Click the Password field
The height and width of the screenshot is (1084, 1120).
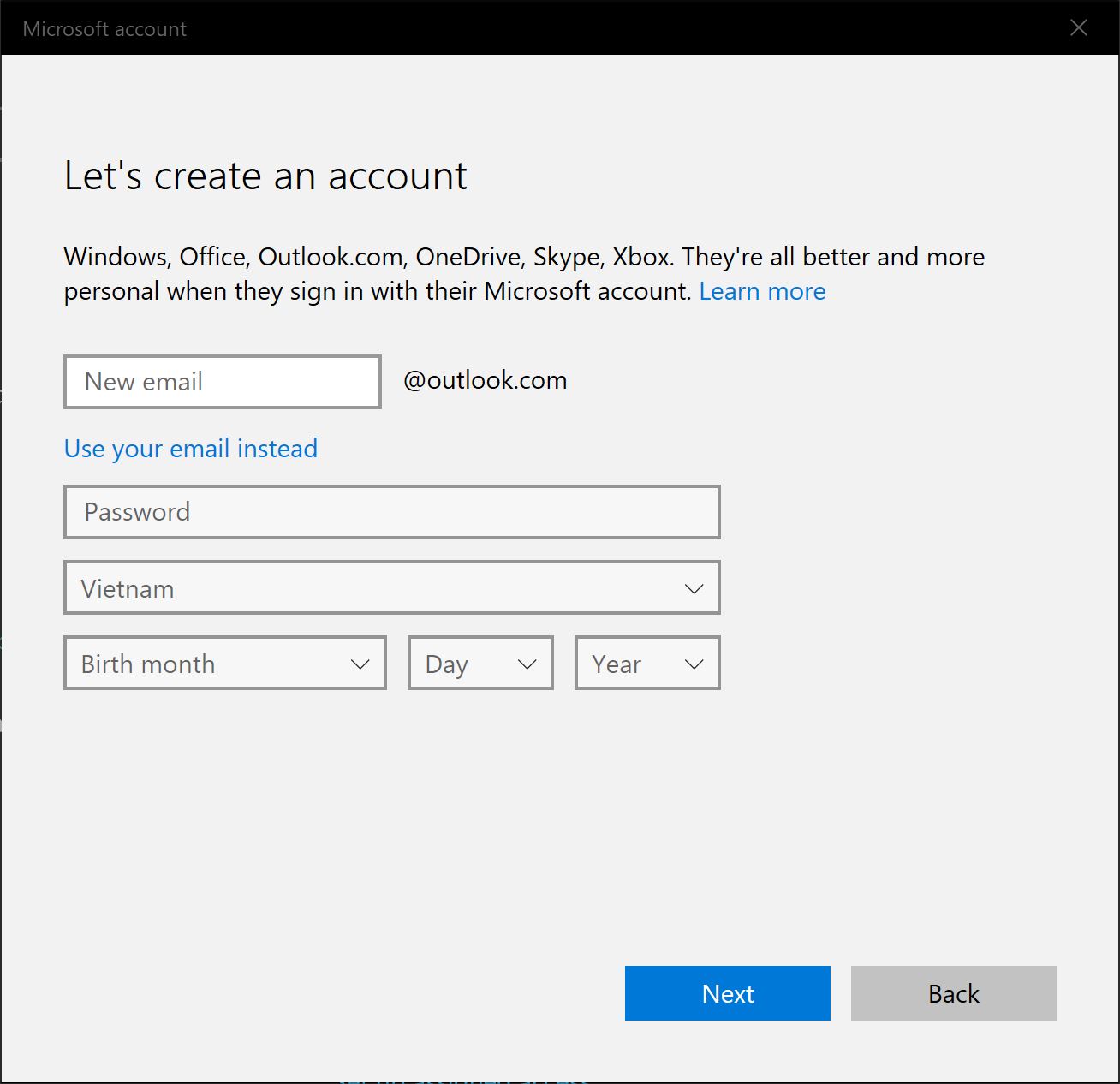point(392,512)
